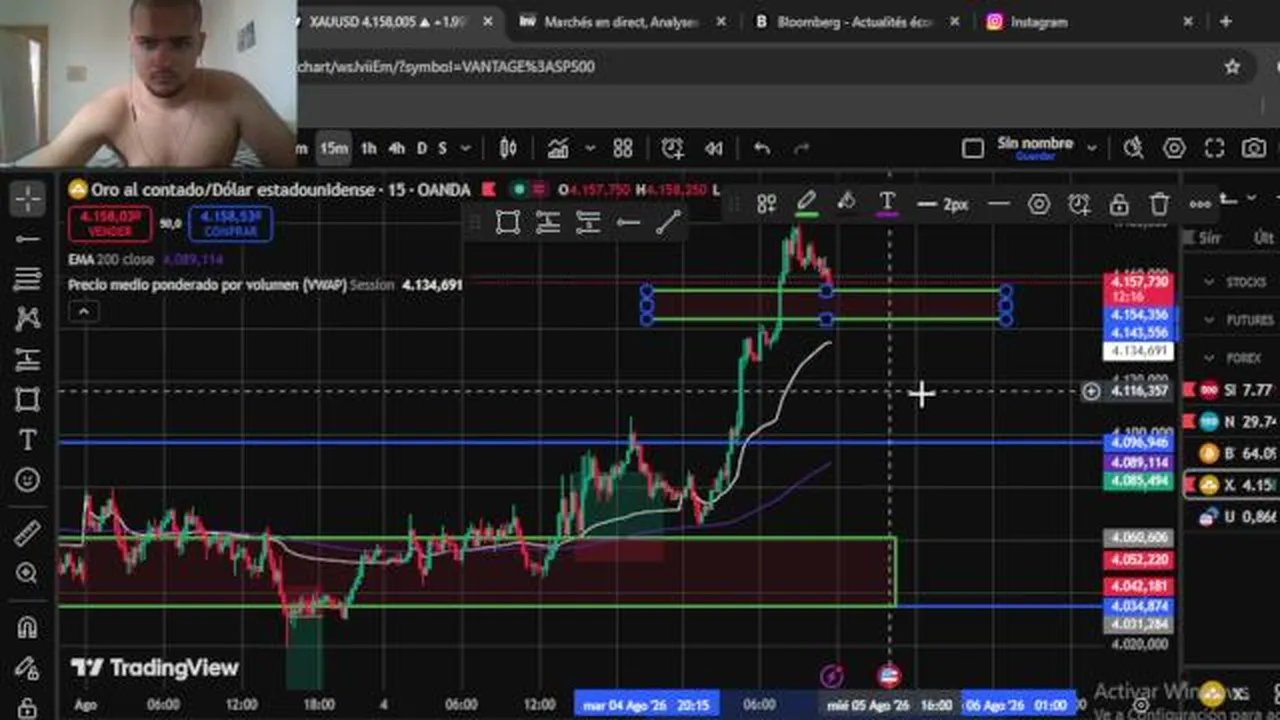Redo the last chart action

click(x=801, y=149)
